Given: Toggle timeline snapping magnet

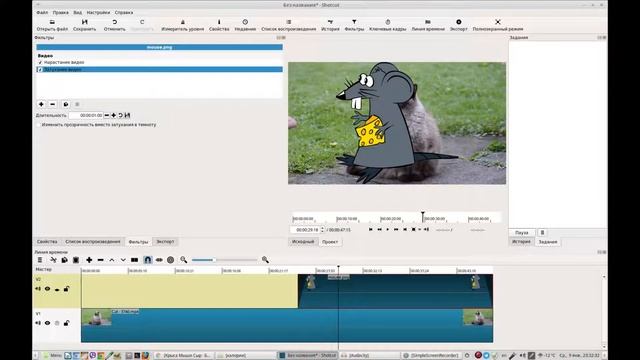Looking at the screenshot, I should 148,260.
